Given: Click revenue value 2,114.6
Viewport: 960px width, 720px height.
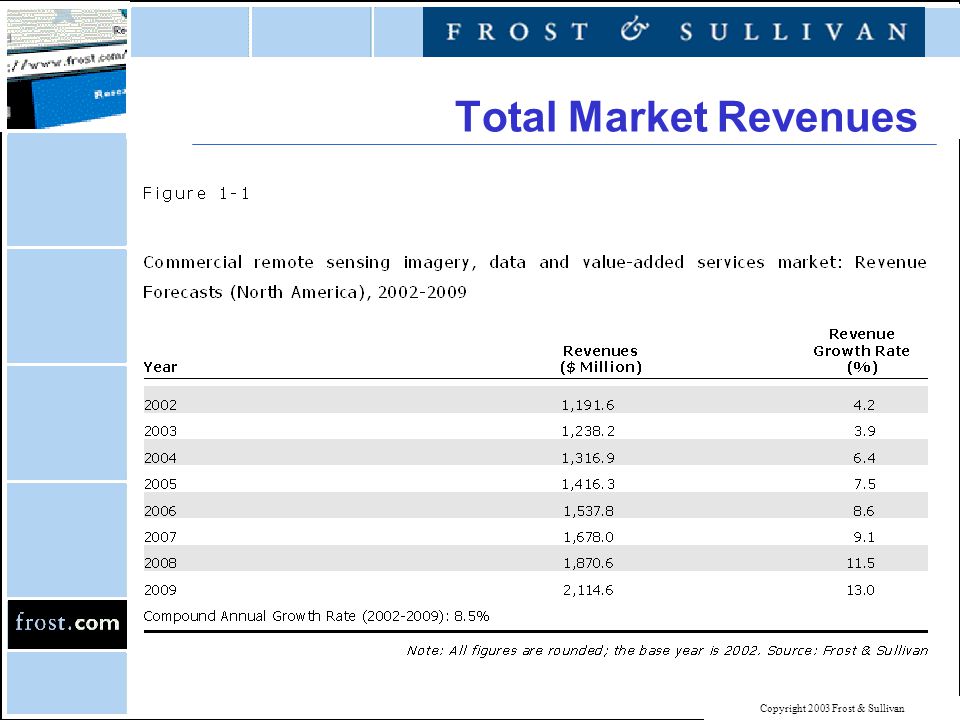Looking at the screenshot, I should coord(588,590).
